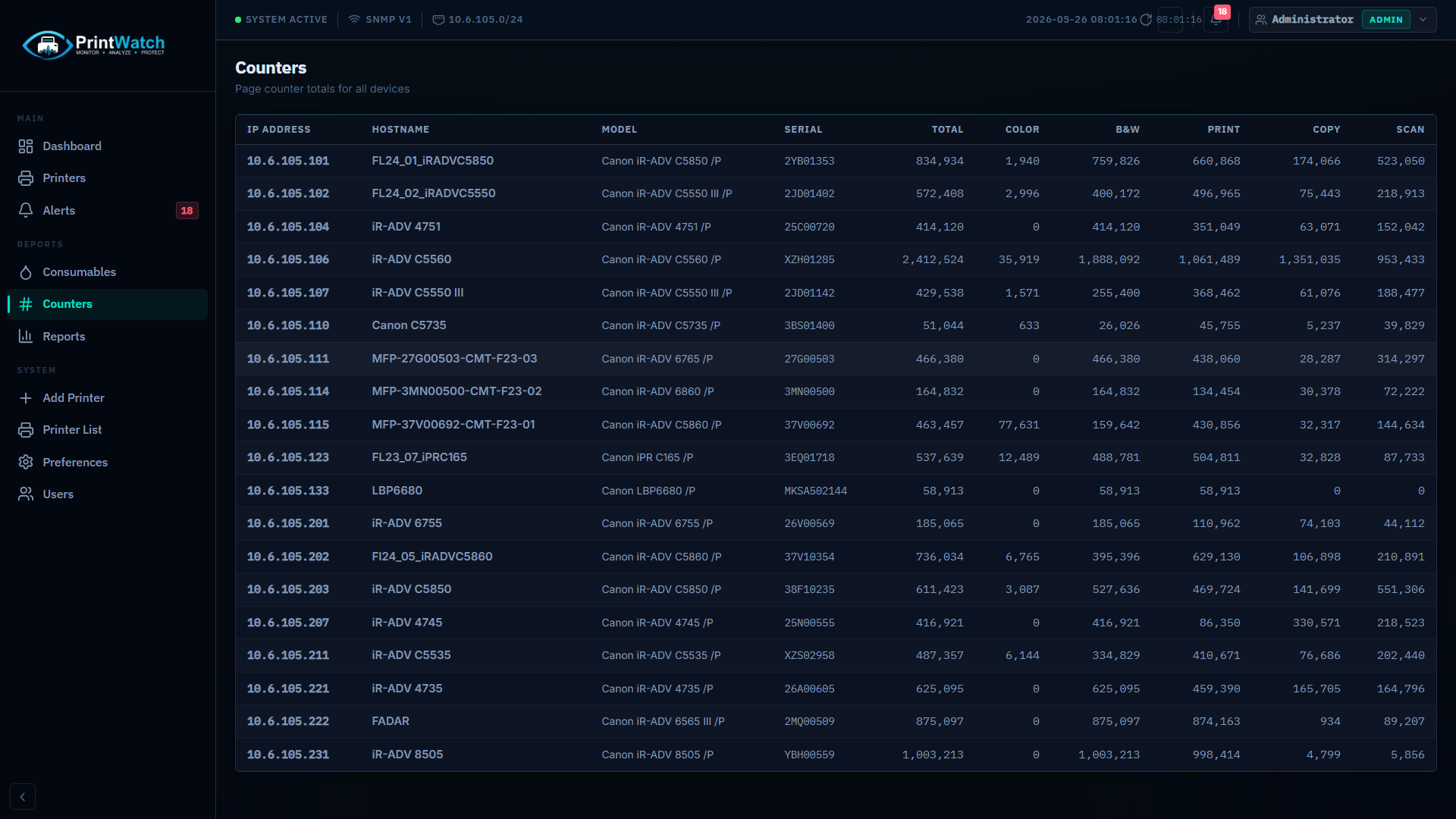Open the Alerts page
The width and height of the screenshot is (1456, 819).
[x=107, y=211]
